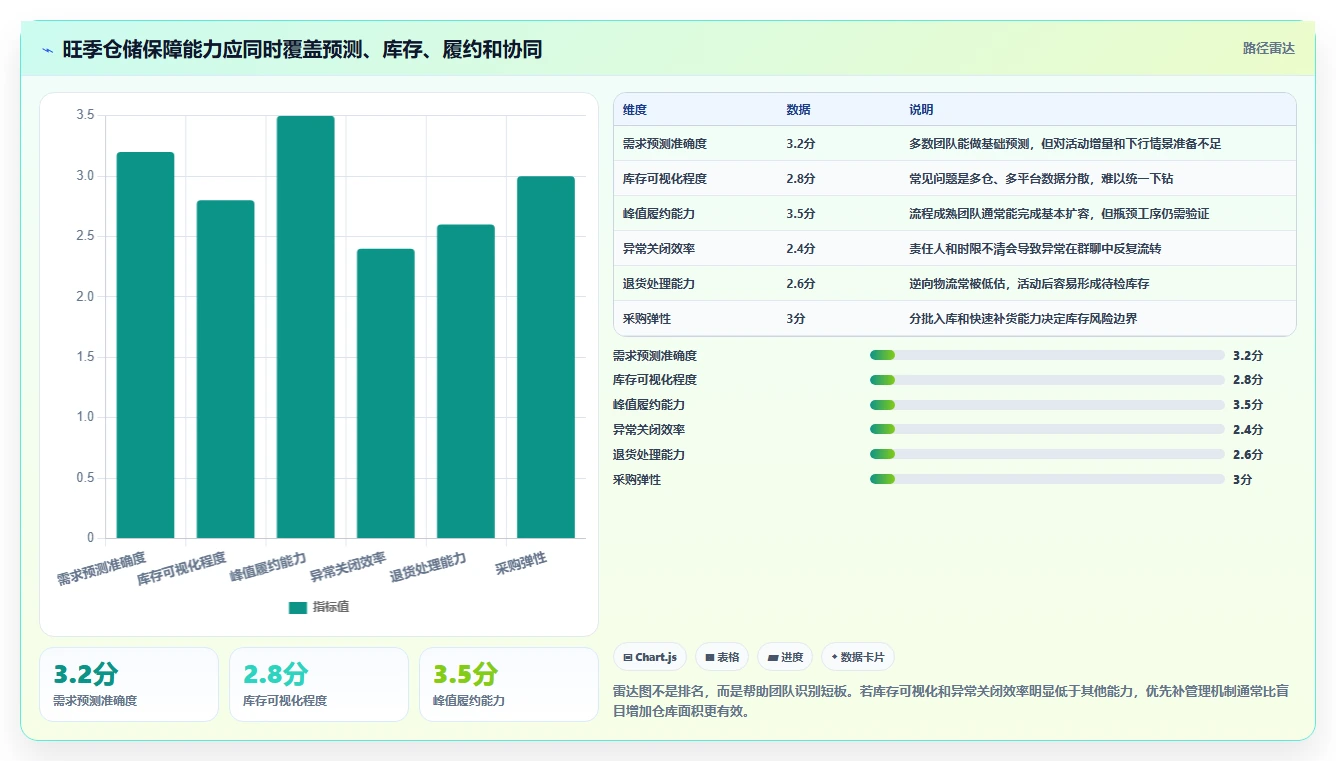Open the 2.8分 库存可视化程度 data card
This screenshot has height=761, width=1336.
coord(319,685)
